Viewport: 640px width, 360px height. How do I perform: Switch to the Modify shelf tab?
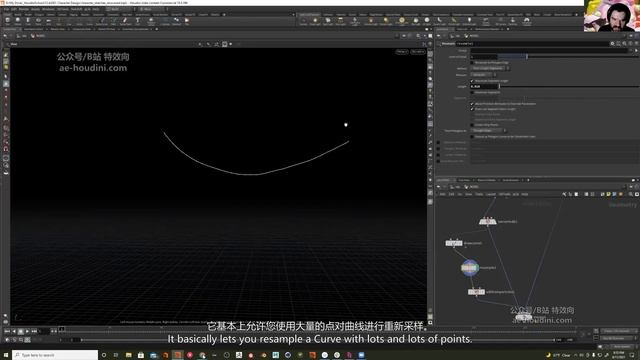click(18, 14)
